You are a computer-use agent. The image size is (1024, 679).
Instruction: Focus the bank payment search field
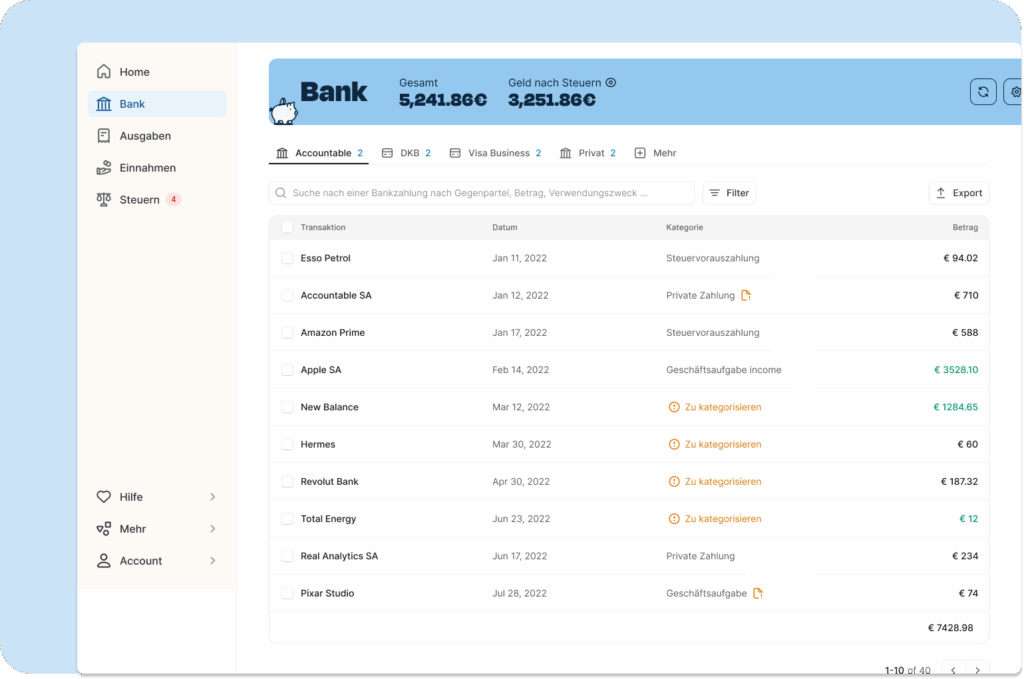(481, 193)
